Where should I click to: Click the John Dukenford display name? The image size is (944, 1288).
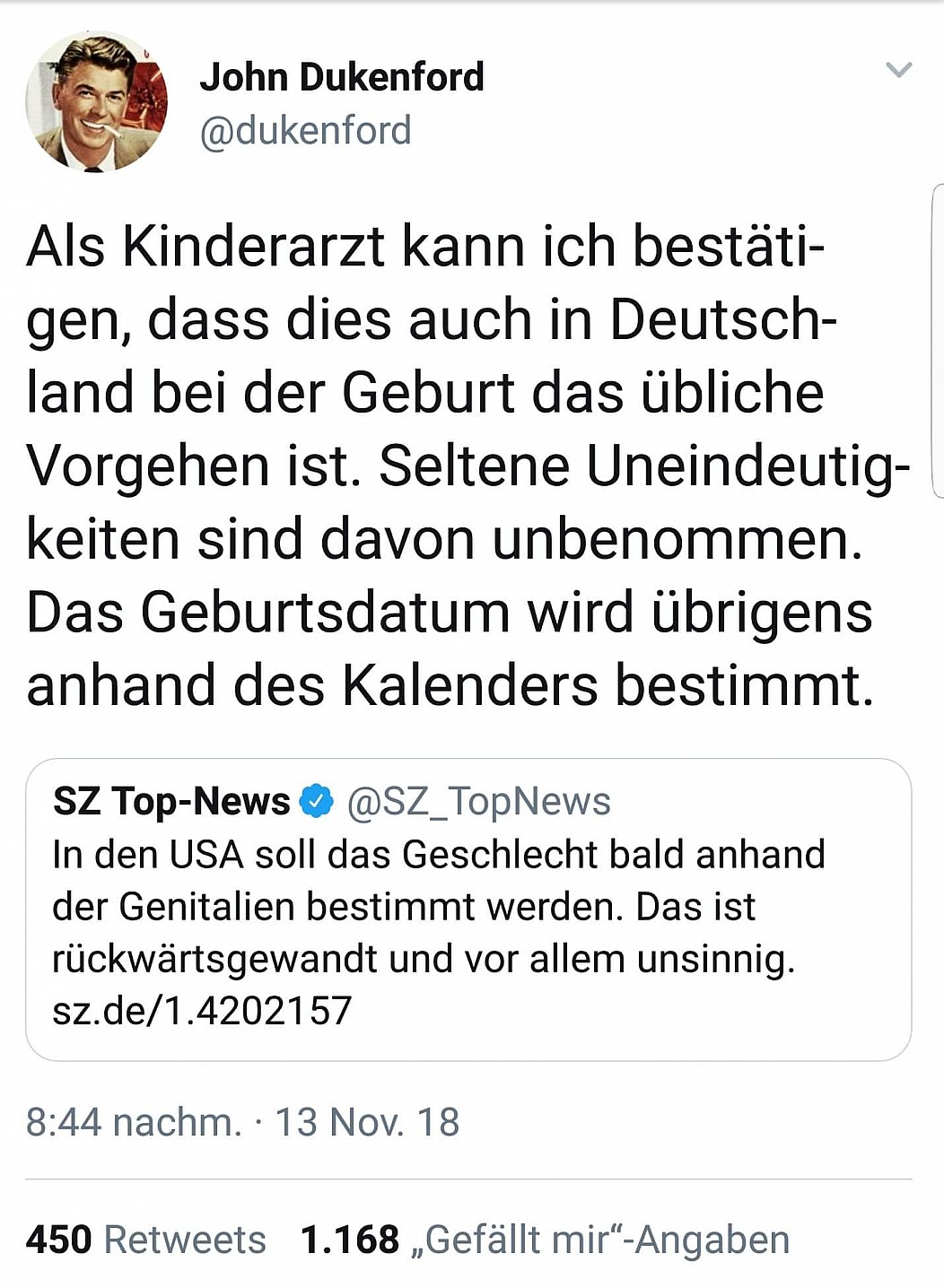pos(342,77)
